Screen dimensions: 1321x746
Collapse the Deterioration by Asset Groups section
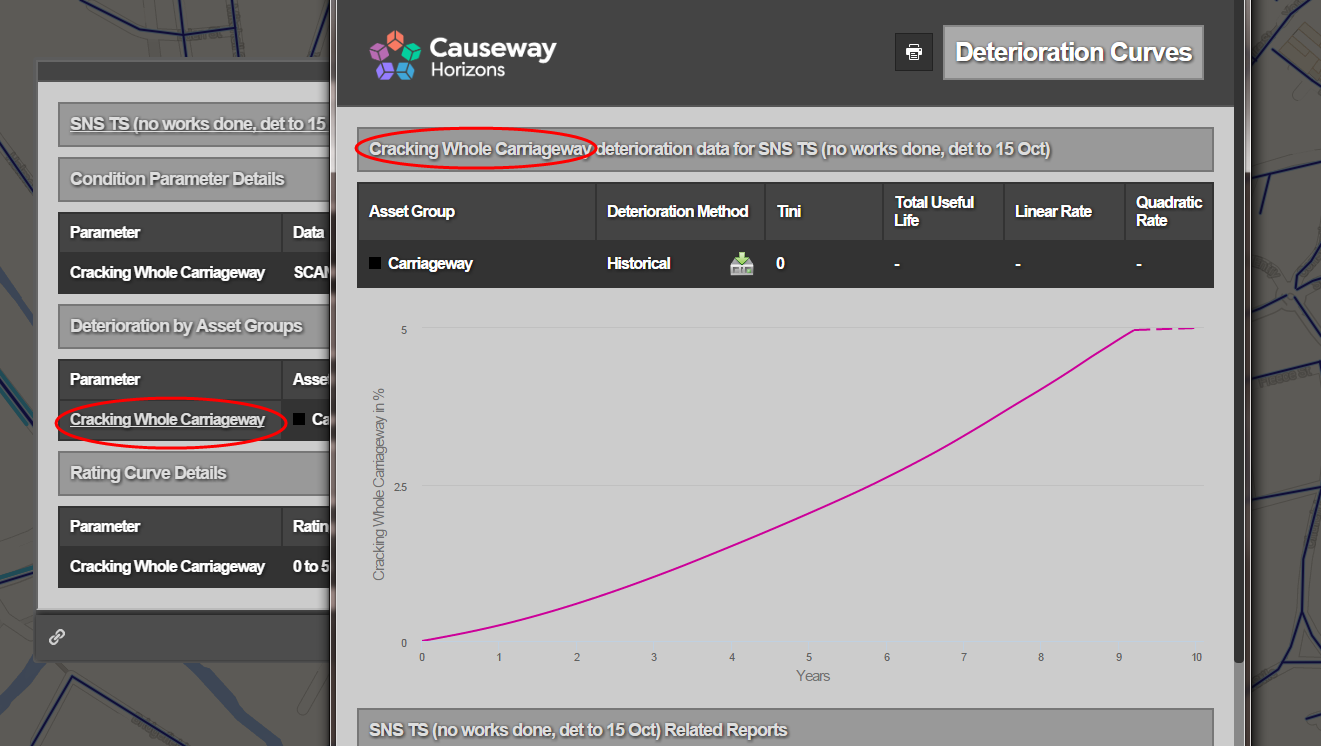coord(186,327)
